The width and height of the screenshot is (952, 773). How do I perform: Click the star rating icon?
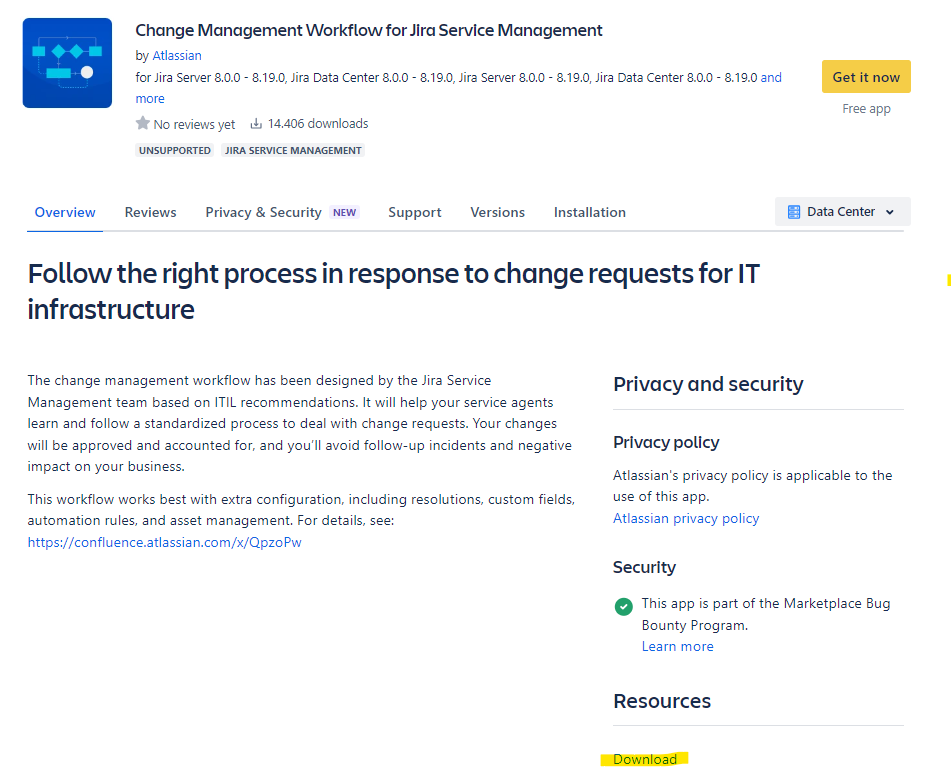point(143,123)
